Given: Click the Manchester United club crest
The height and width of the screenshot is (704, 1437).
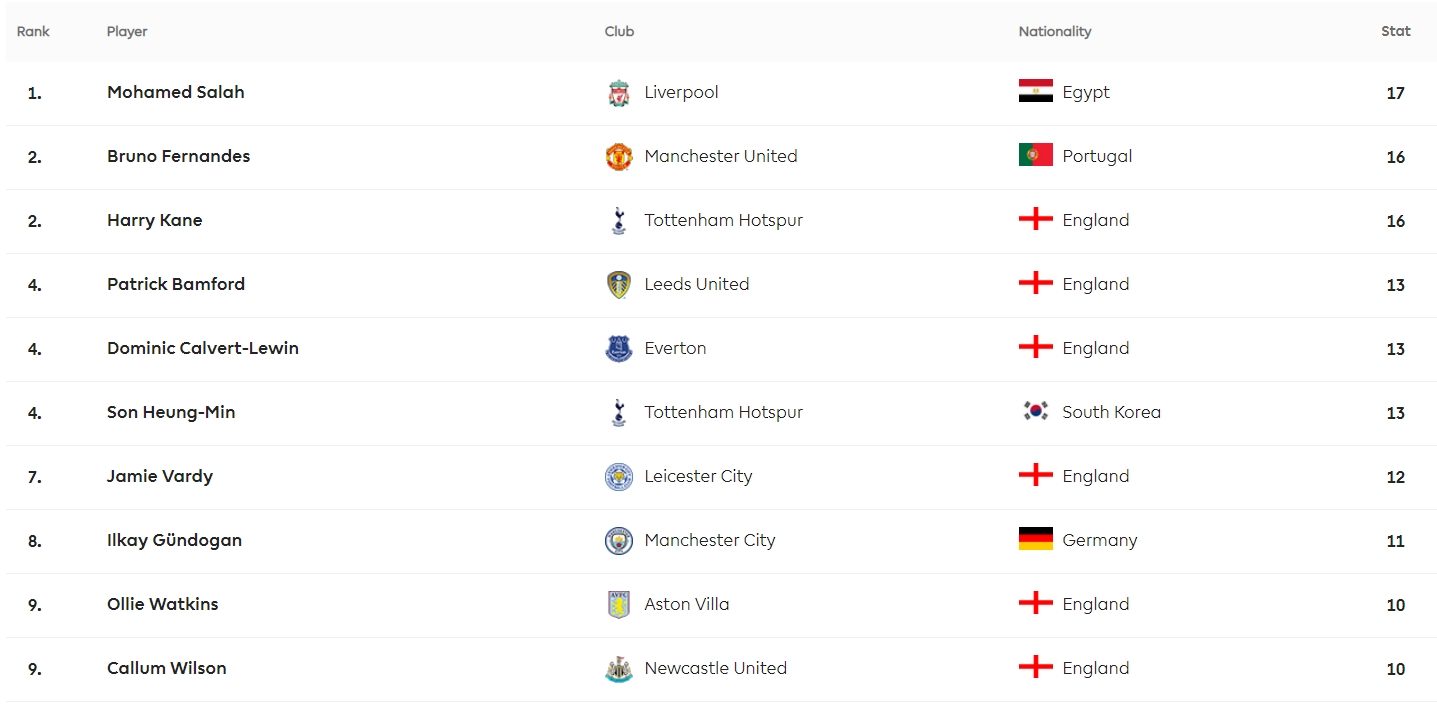Looking at the screenshot, I should [x=619, y=157].
